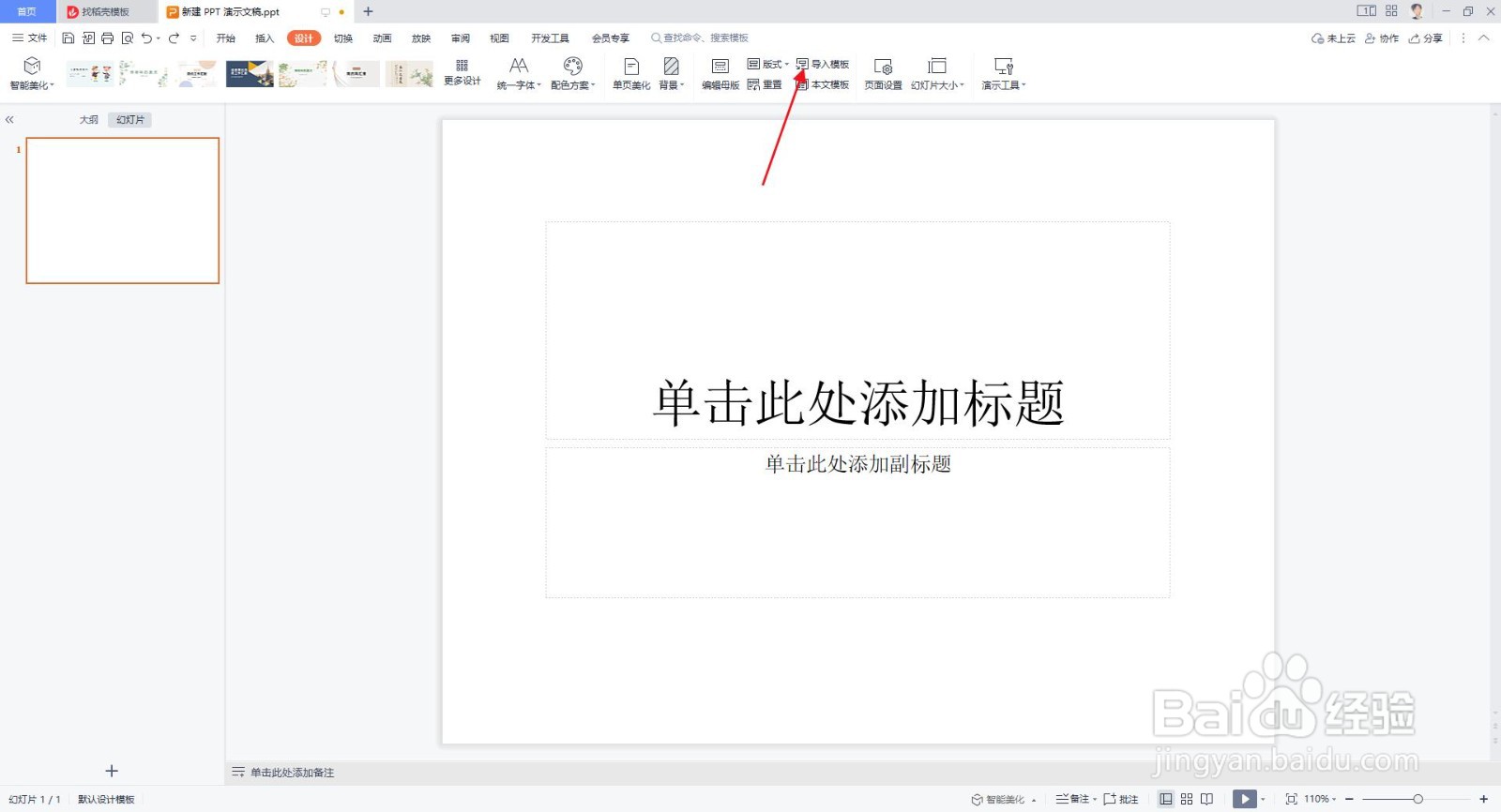Open 页面设置 dialog
The height and width of the screenshot is (812, 1501).
[883, 73]
